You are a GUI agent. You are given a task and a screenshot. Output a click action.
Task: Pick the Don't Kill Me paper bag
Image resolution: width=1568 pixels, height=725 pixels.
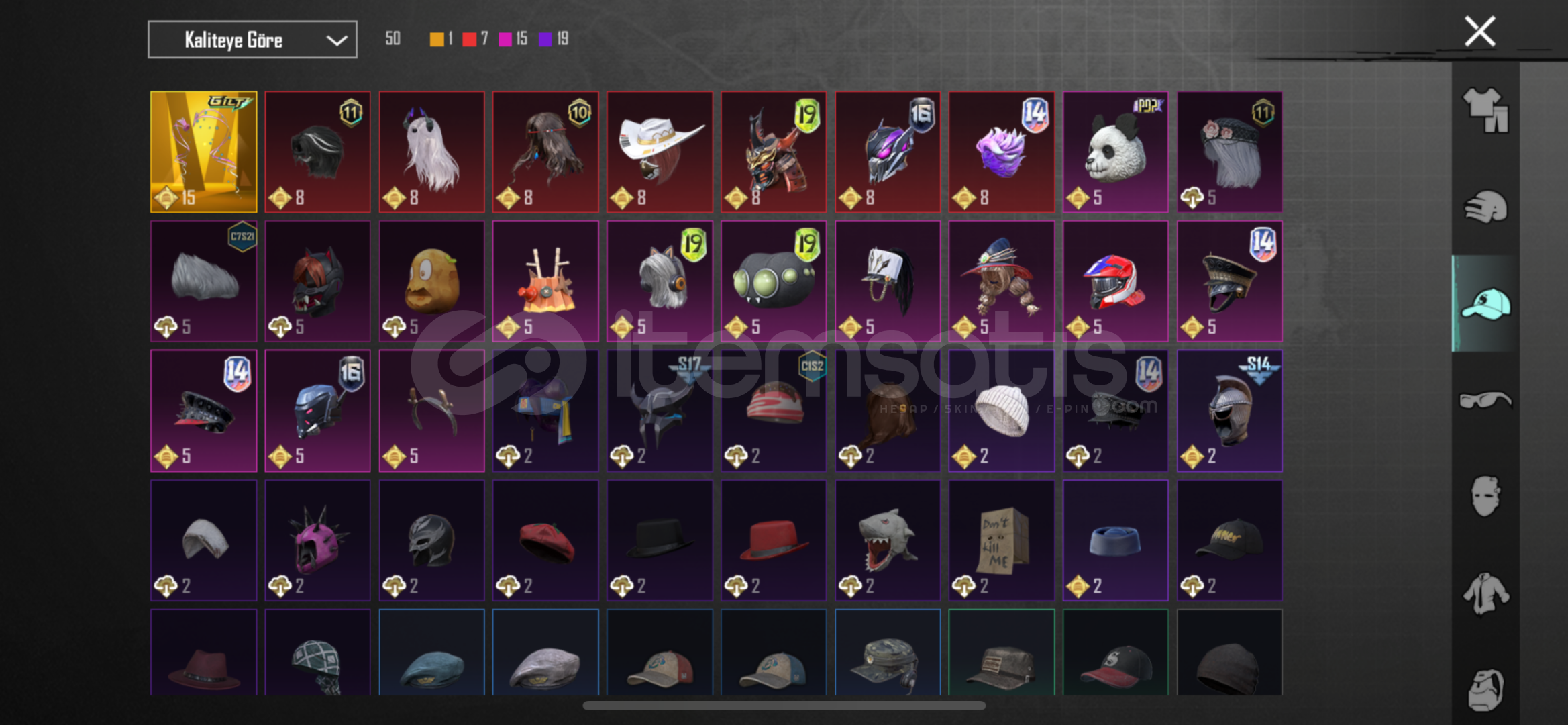1001,540
